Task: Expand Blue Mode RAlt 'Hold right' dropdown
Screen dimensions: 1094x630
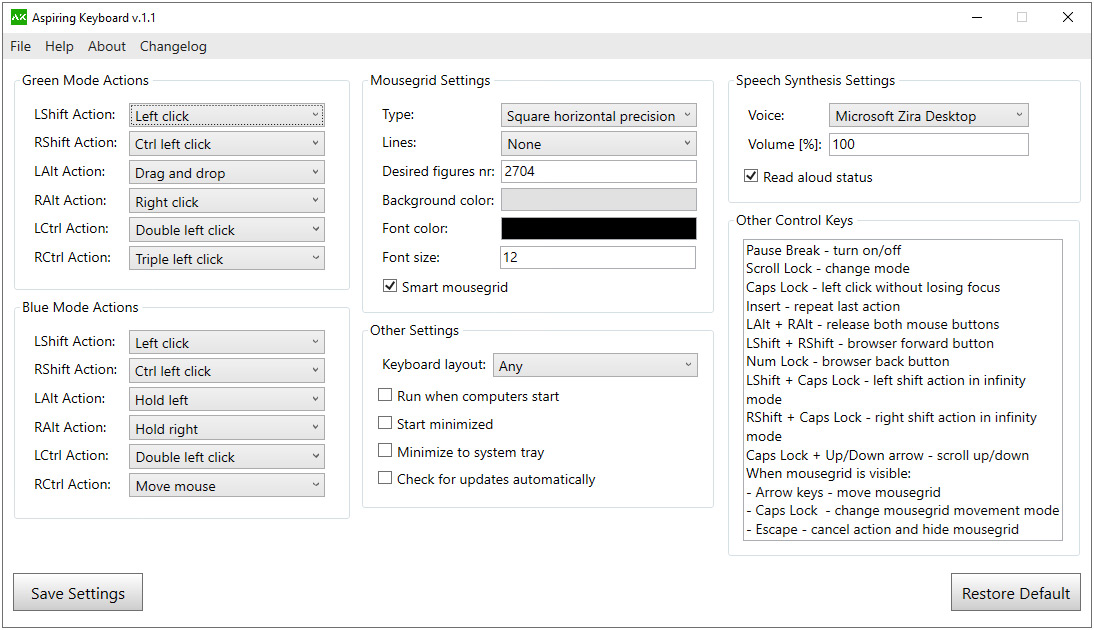Action: pyautogui.click(x=227, y=428)
